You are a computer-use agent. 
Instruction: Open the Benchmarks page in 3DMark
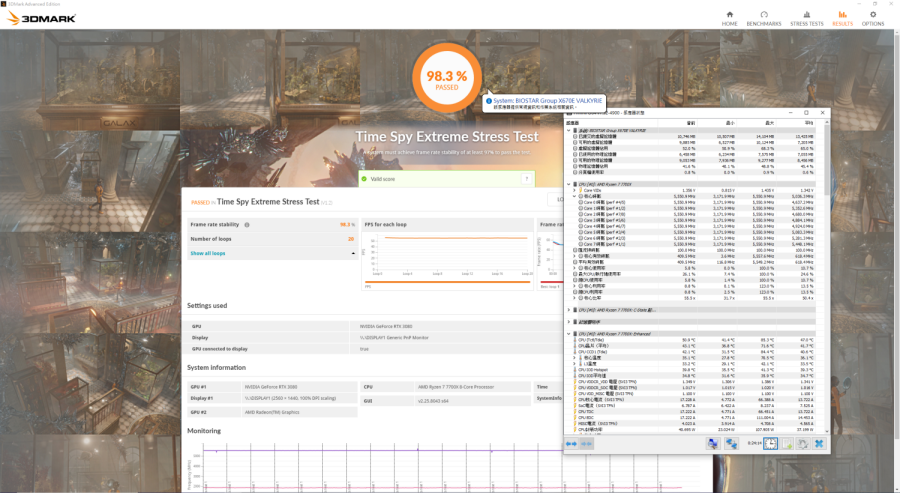click(x=763, y=18)
